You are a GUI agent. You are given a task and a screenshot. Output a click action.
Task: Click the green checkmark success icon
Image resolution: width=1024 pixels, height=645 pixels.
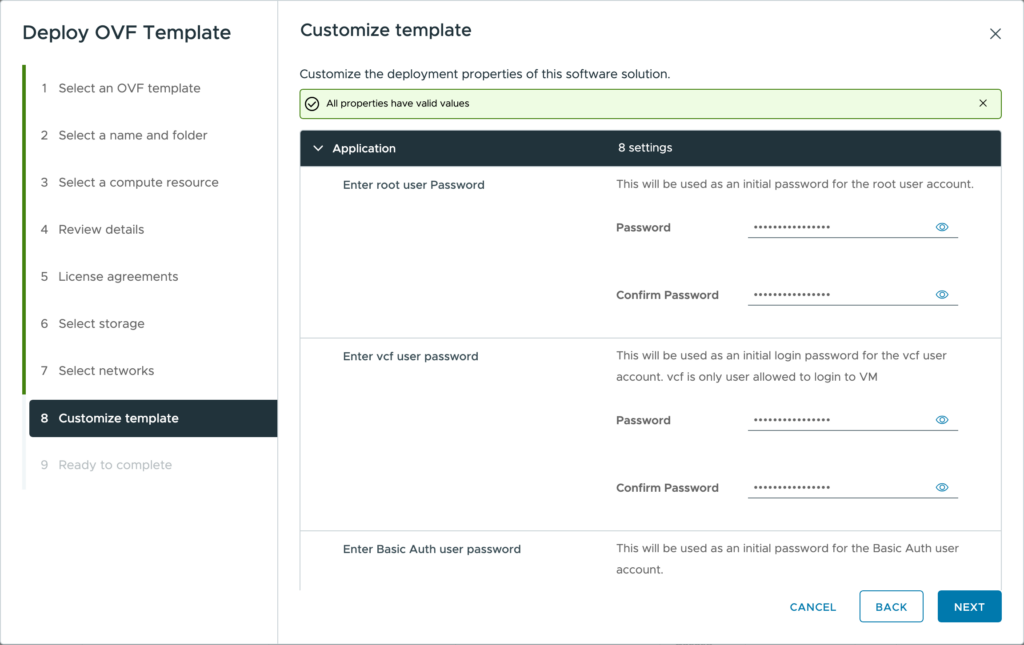point(312,104)
